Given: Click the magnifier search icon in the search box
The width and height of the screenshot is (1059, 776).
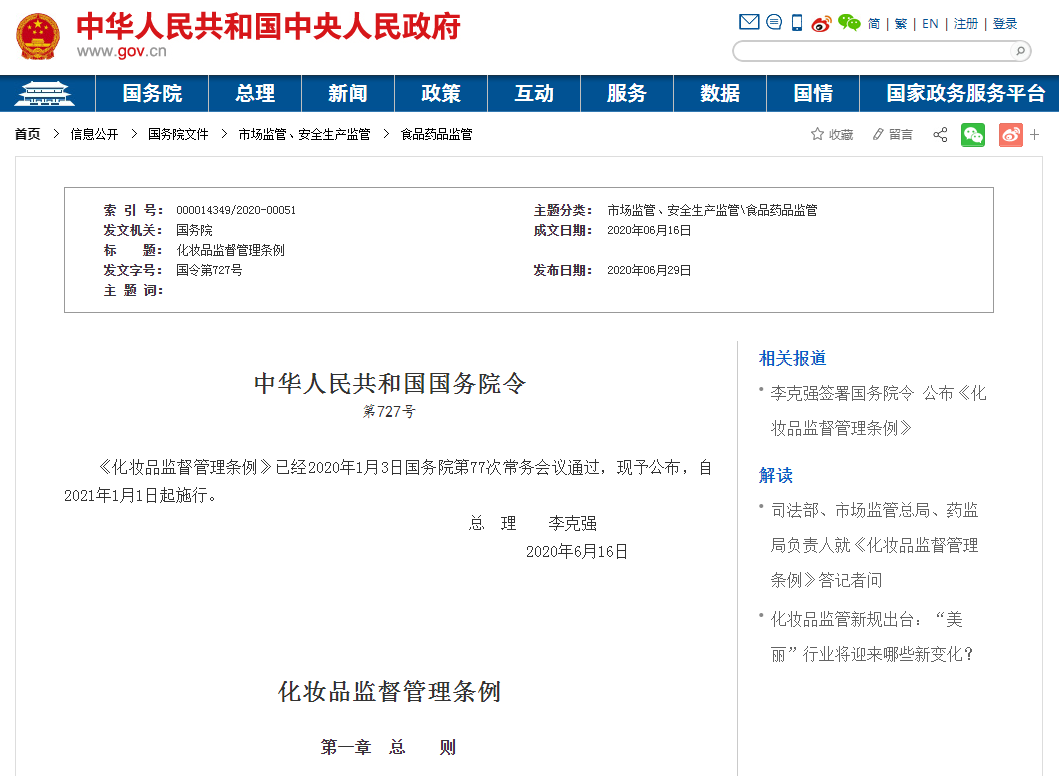Looking at the screenshot, I should coord(1020,51).
